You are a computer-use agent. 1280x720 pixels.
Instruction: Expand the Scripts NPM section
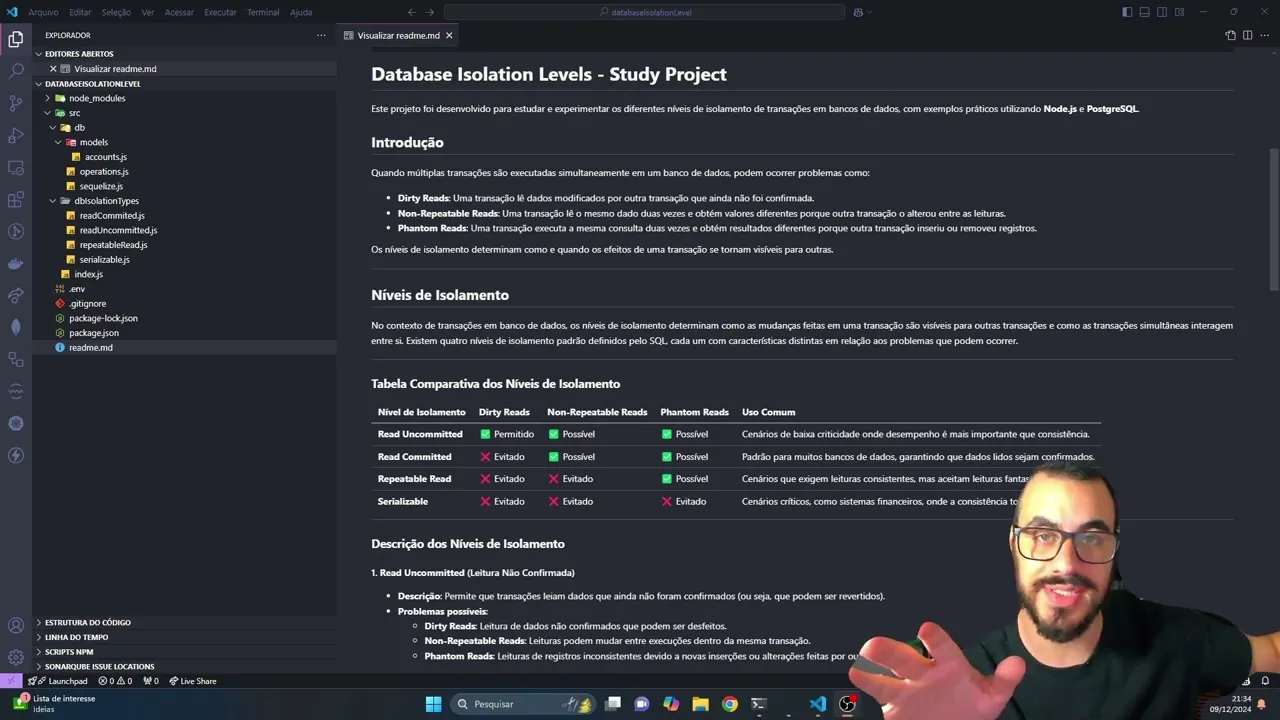click(185, 652)
